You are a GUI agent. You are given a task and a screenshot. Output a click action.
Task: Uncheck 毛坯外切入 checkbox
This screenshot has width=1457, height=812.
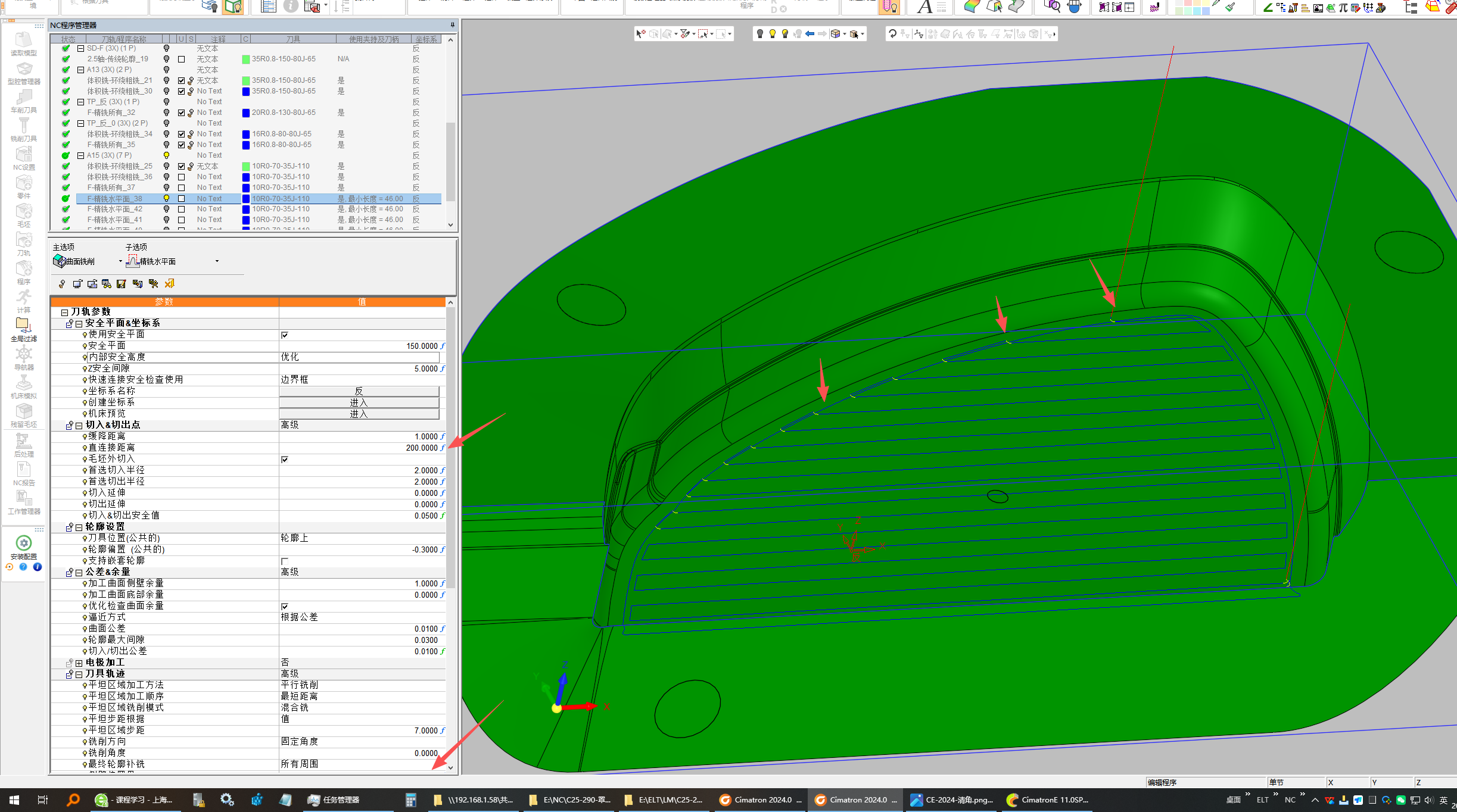[285, 459]
